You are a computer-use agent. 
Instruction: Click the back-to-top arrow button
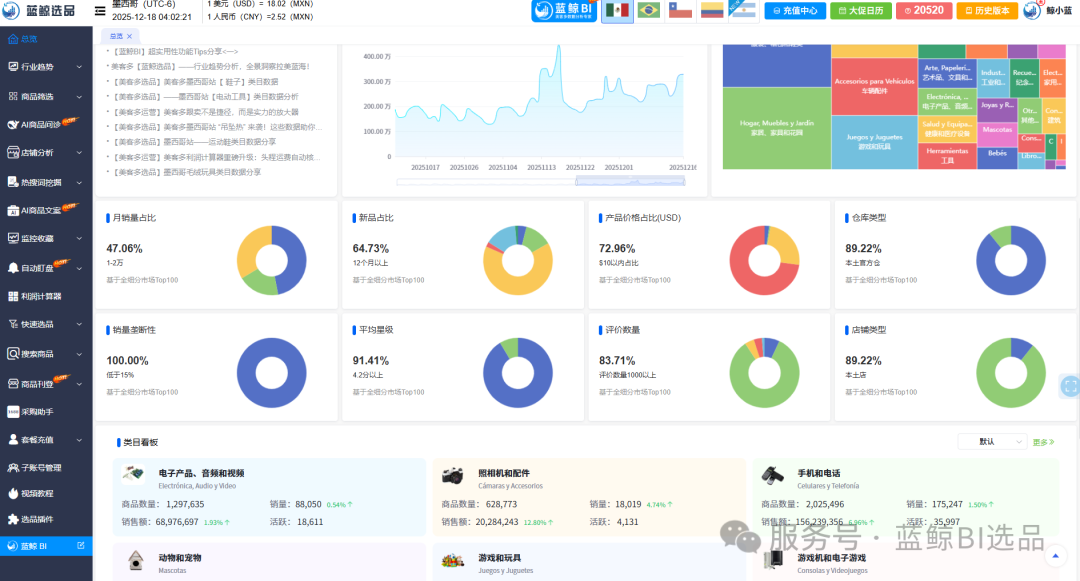(1055, 556)
